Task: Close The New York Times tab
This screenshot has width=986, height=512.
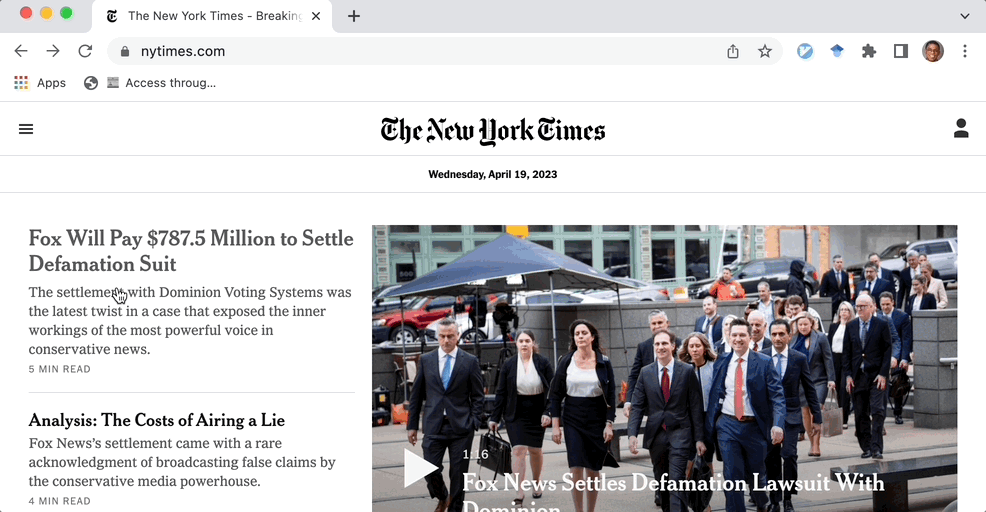Action: click(316, 16)
